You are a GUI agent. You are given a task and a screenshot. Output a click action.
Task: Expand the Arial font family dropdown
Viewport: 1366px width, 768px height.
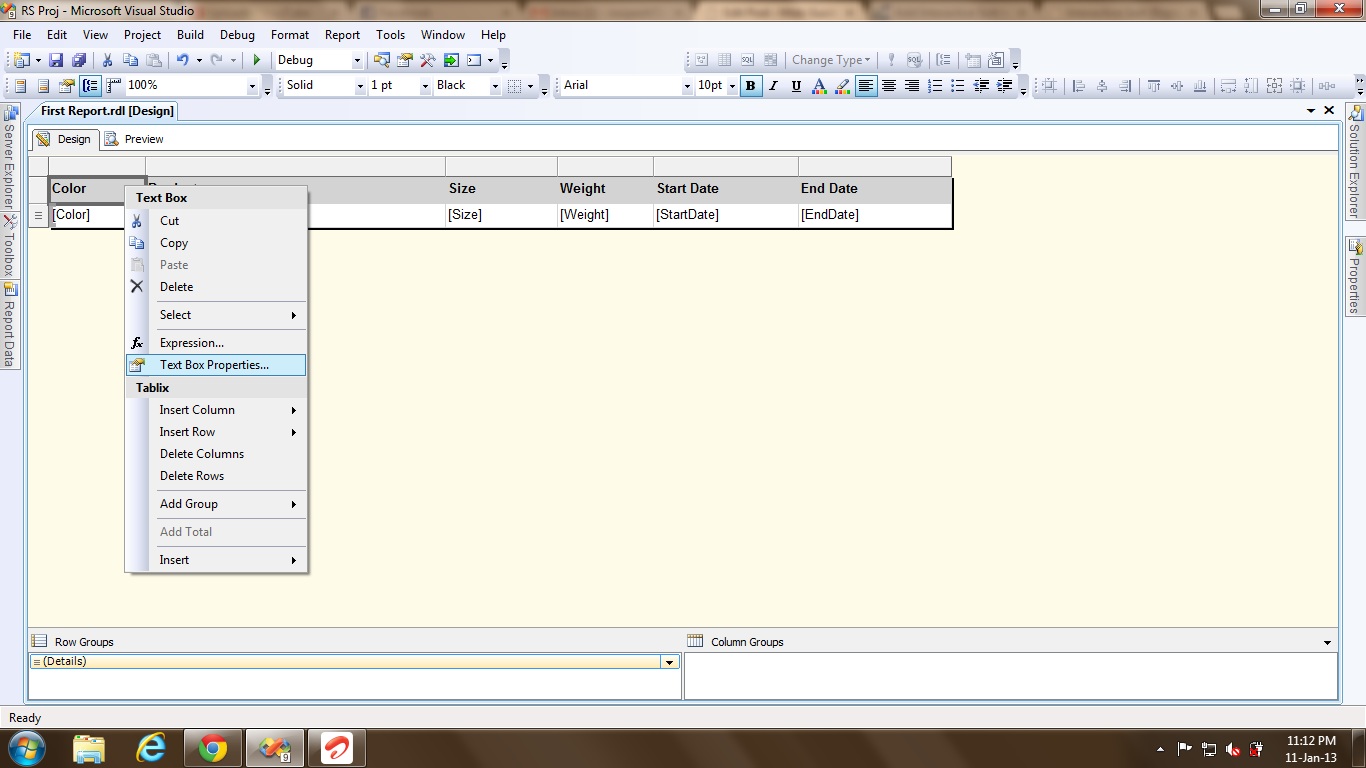(686, 86)
